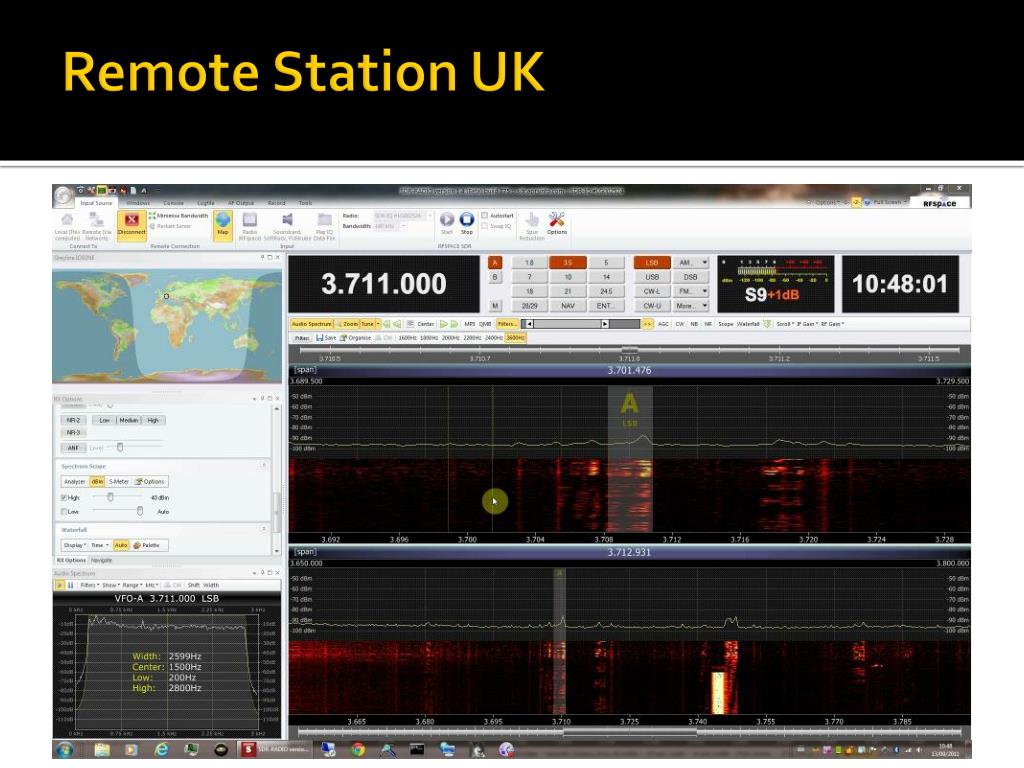Open the FM mode dropdown
This screenshot has width=1024, height=768.
pyautogui.click(x=691, y=291)
